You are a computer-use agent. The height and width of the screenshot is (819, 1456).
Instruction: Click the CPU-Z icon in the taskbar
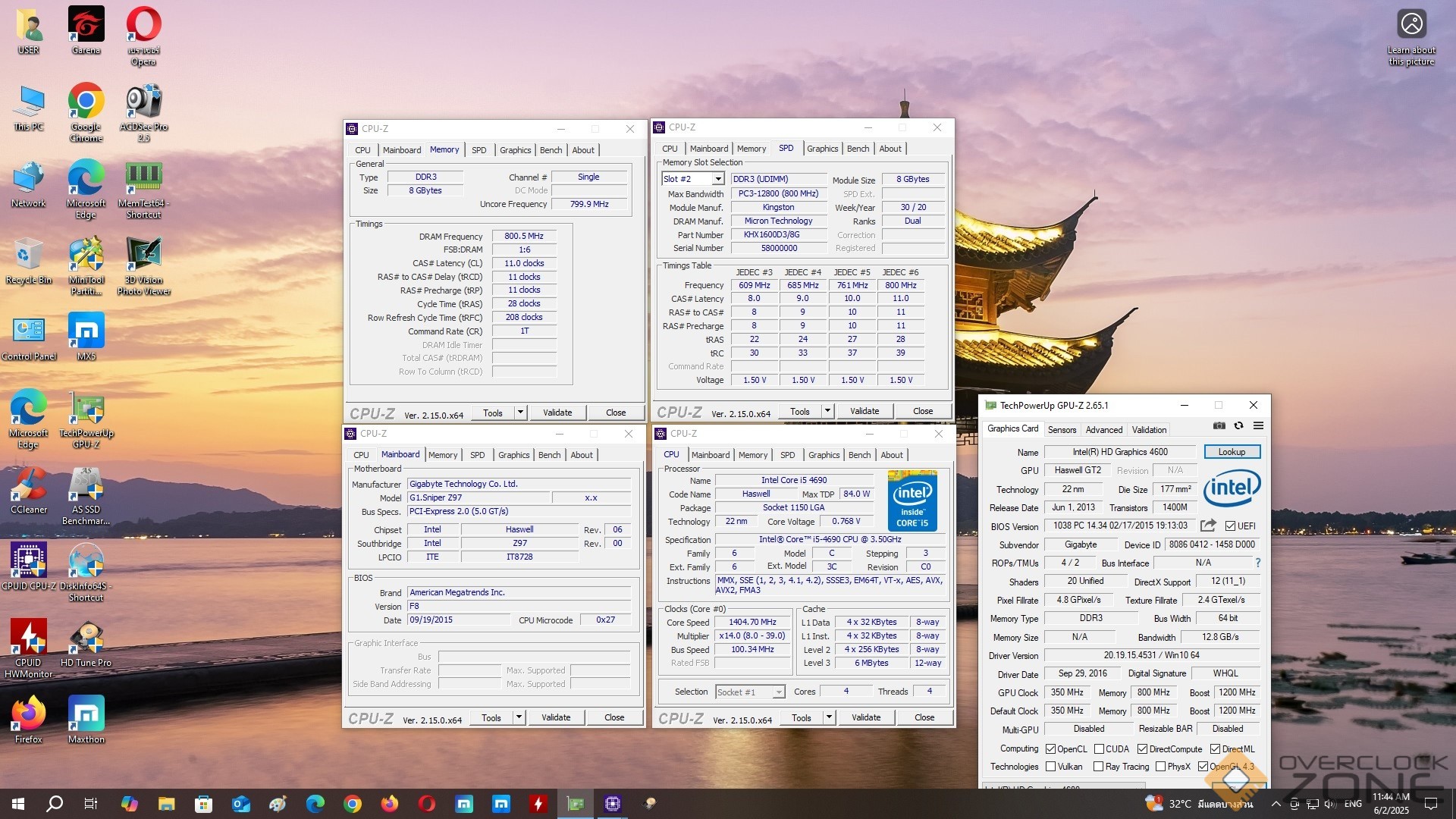[x=613, y=804]
